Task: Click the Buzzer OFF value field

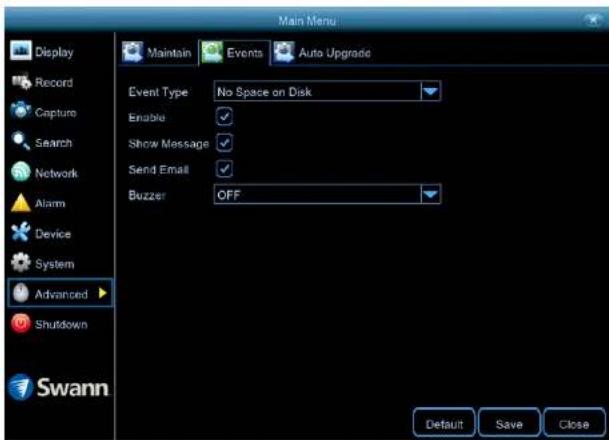Action: click(x=327, y=194)
